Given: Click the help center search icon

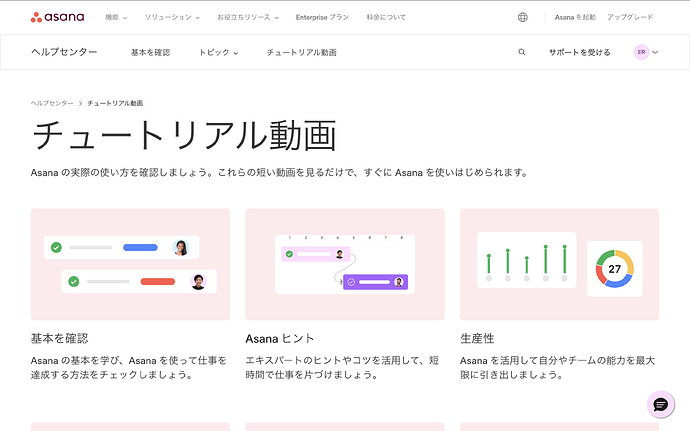Looking at the screenshot, I should (x=522, y=52).
